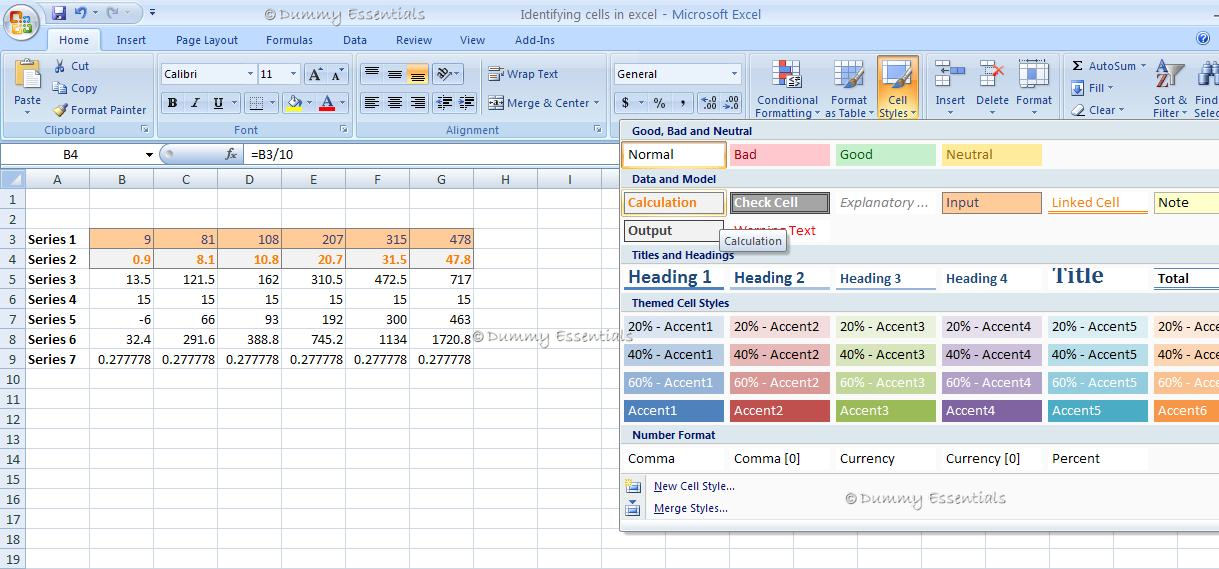Open Conditional Formatting menu
The height and width of the screenshot is (569, 1219).
[787, 88]
